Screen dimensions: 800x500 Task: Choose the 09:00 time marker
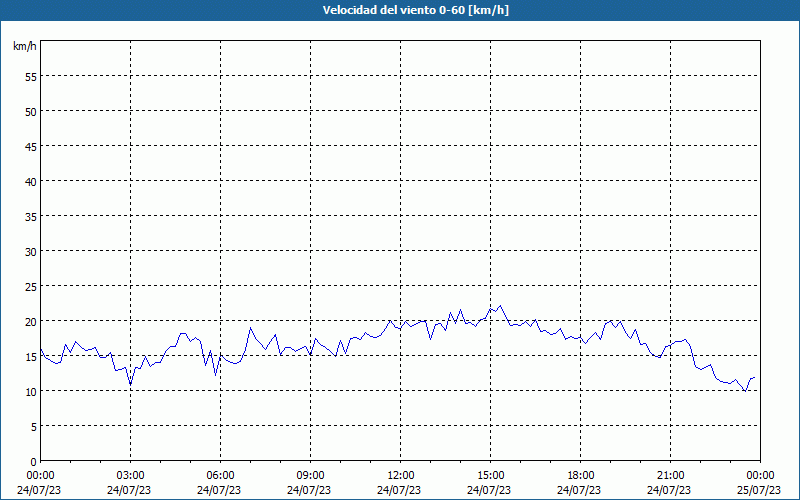(310, 475)
